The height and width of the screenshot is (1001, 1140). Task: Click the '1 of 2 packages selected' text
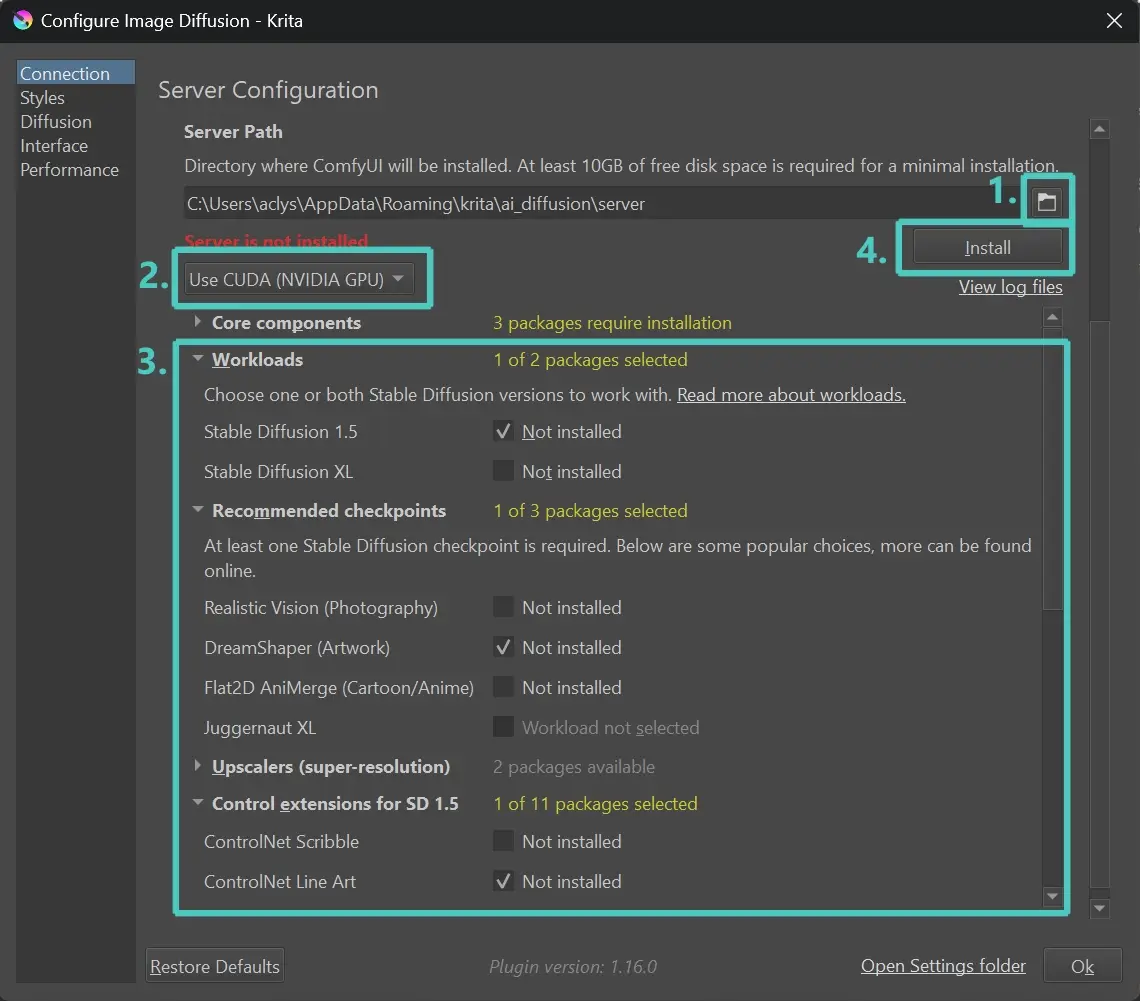(x=590, y=360)
